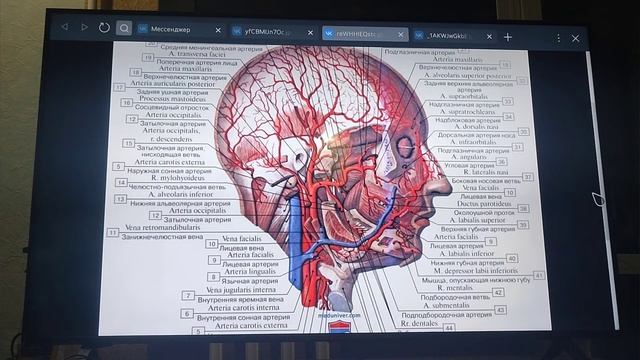Open the search magnifier button
This screenshot has width=640, height=360.
[124, 28]
